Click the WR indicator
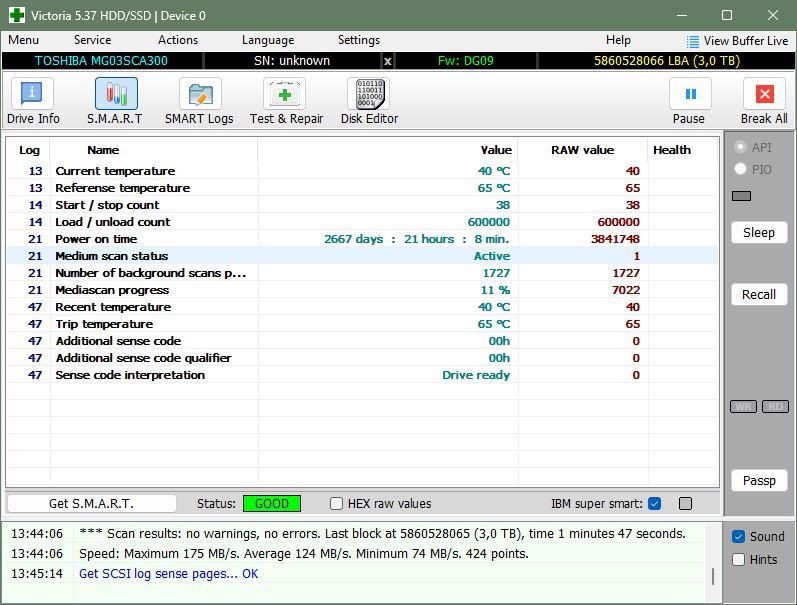The height and width of the screenshot is (605, 797). tap(743, 407)
